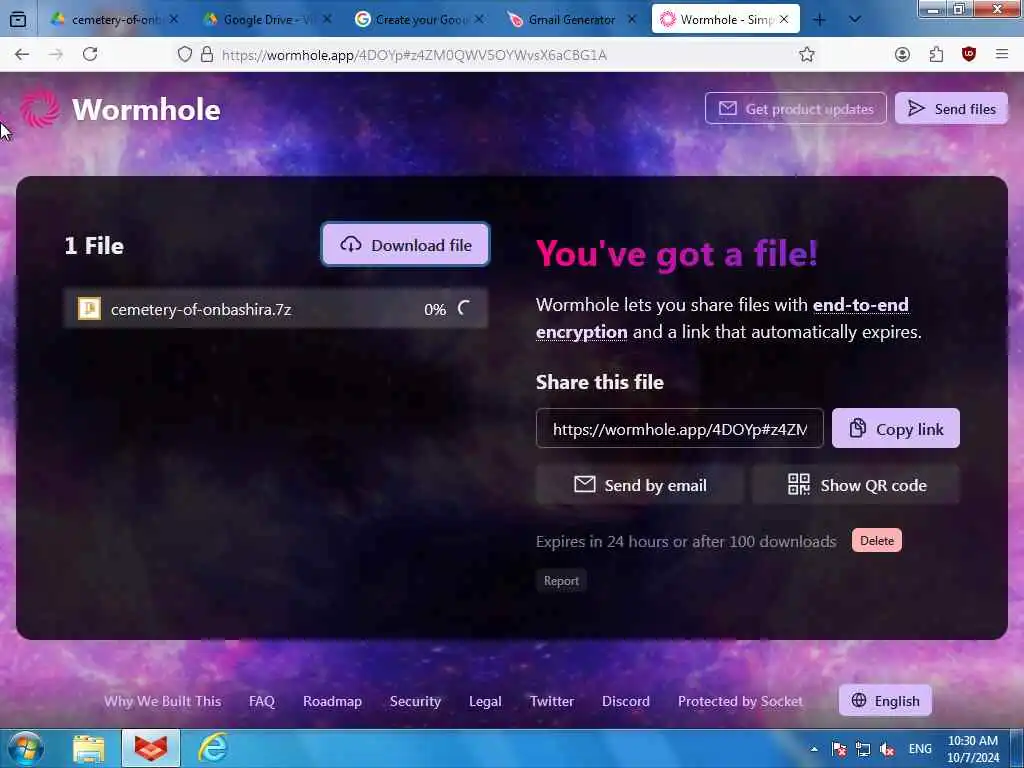Open the taskbar clock and date
Viewport: 1024px width, 768px height.
tap(972, 749)
